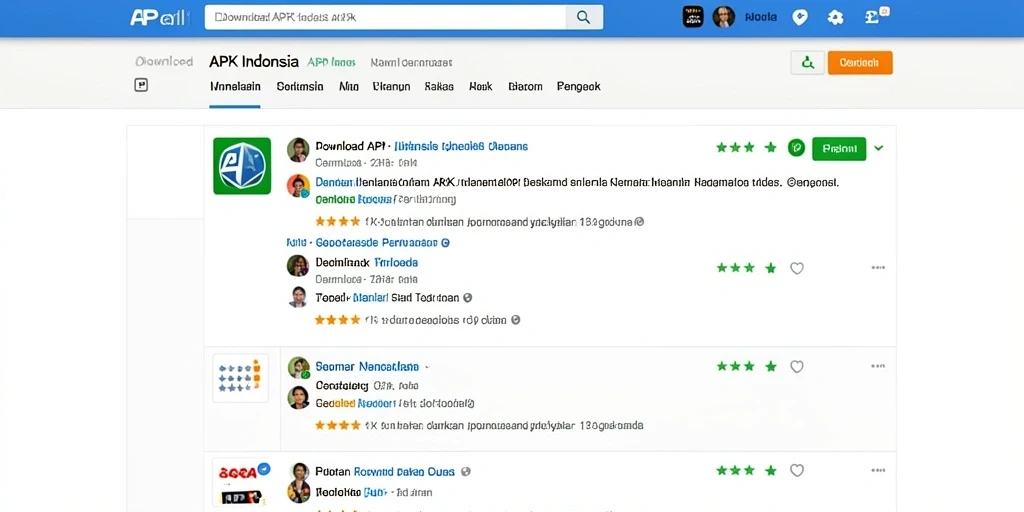Favorite the Pootan Rowntid result
This screenshot has height=512, width=1024.
point(797,470)
